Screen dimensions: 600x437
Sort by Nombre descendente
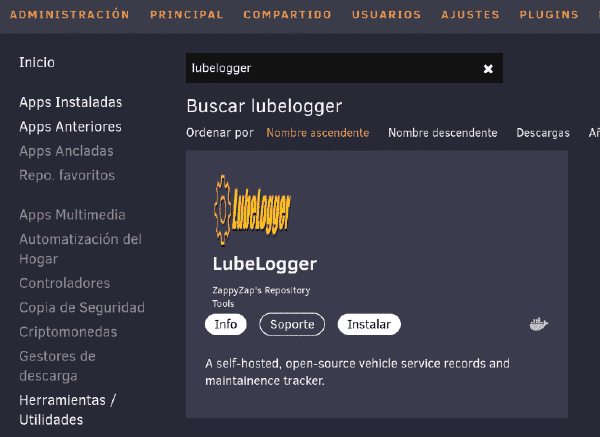pyautogui.click(x=443, y=133)
